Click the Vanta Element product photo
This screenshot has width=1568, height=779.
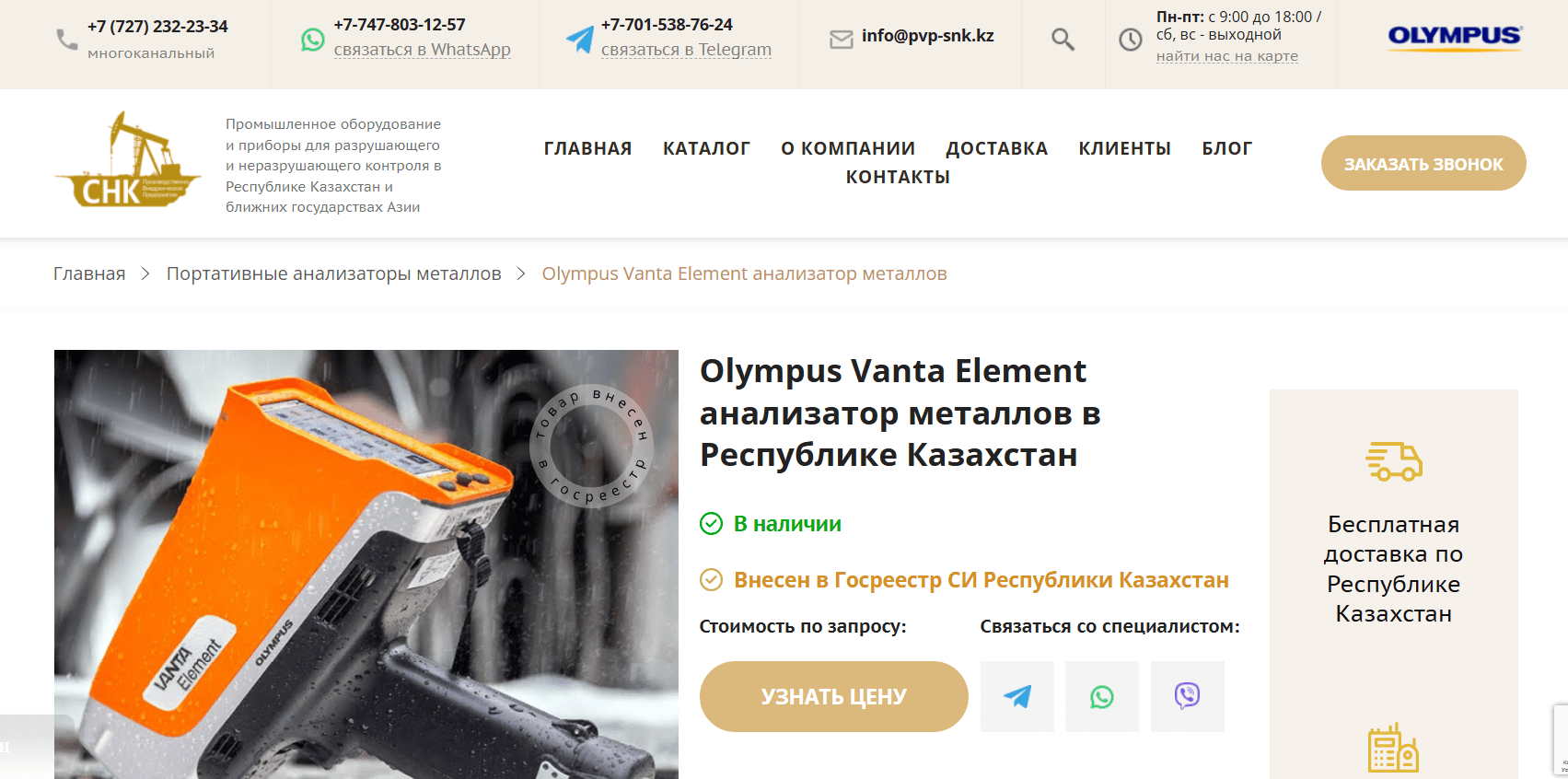pyautogui.click(x=366, y=564)
